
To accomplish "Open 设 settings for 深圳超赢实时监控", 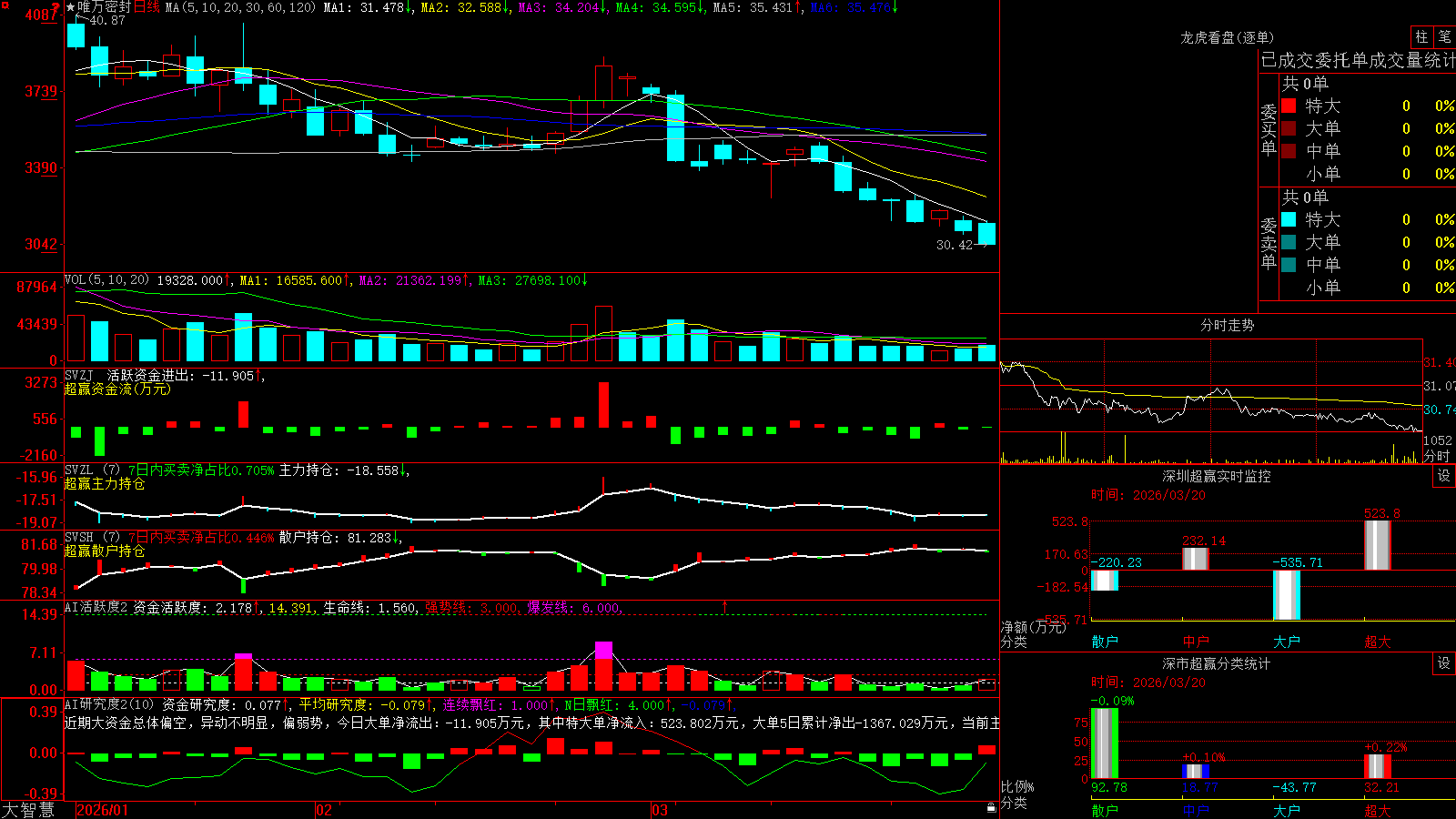I will tap(1444, 476).
